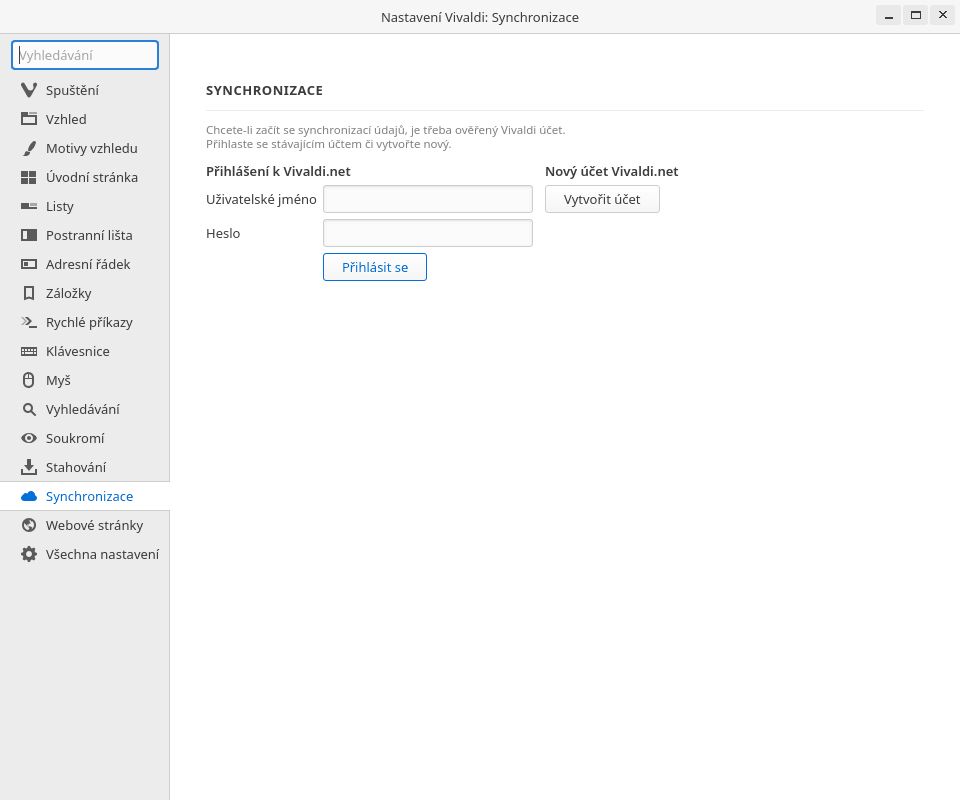Screen dimensions: 960x800
Task: Go to Záložky settings
Action: [x=84, y=293]
